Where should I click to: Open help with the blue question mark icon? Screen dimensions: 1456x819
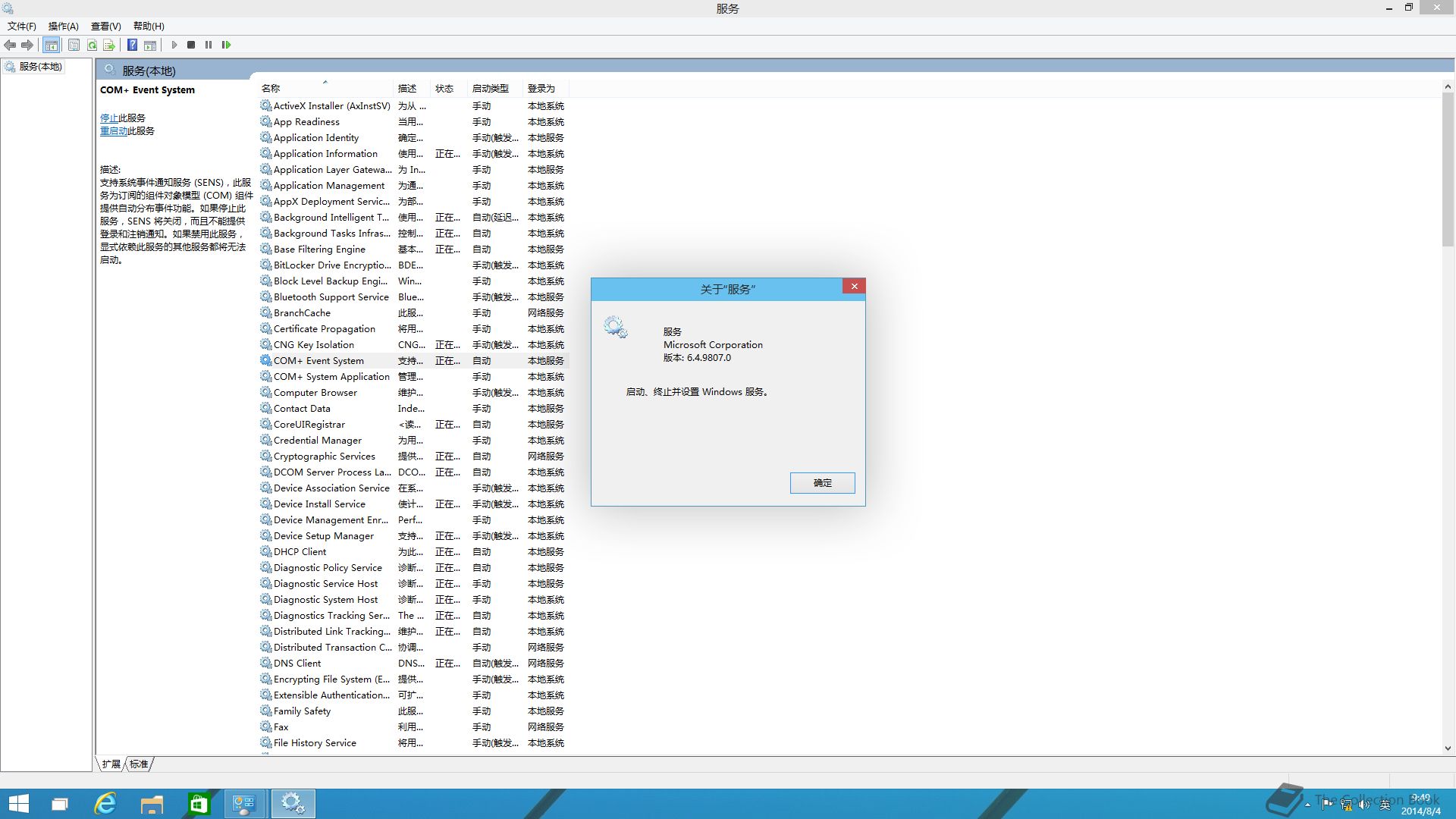[132, 45]
